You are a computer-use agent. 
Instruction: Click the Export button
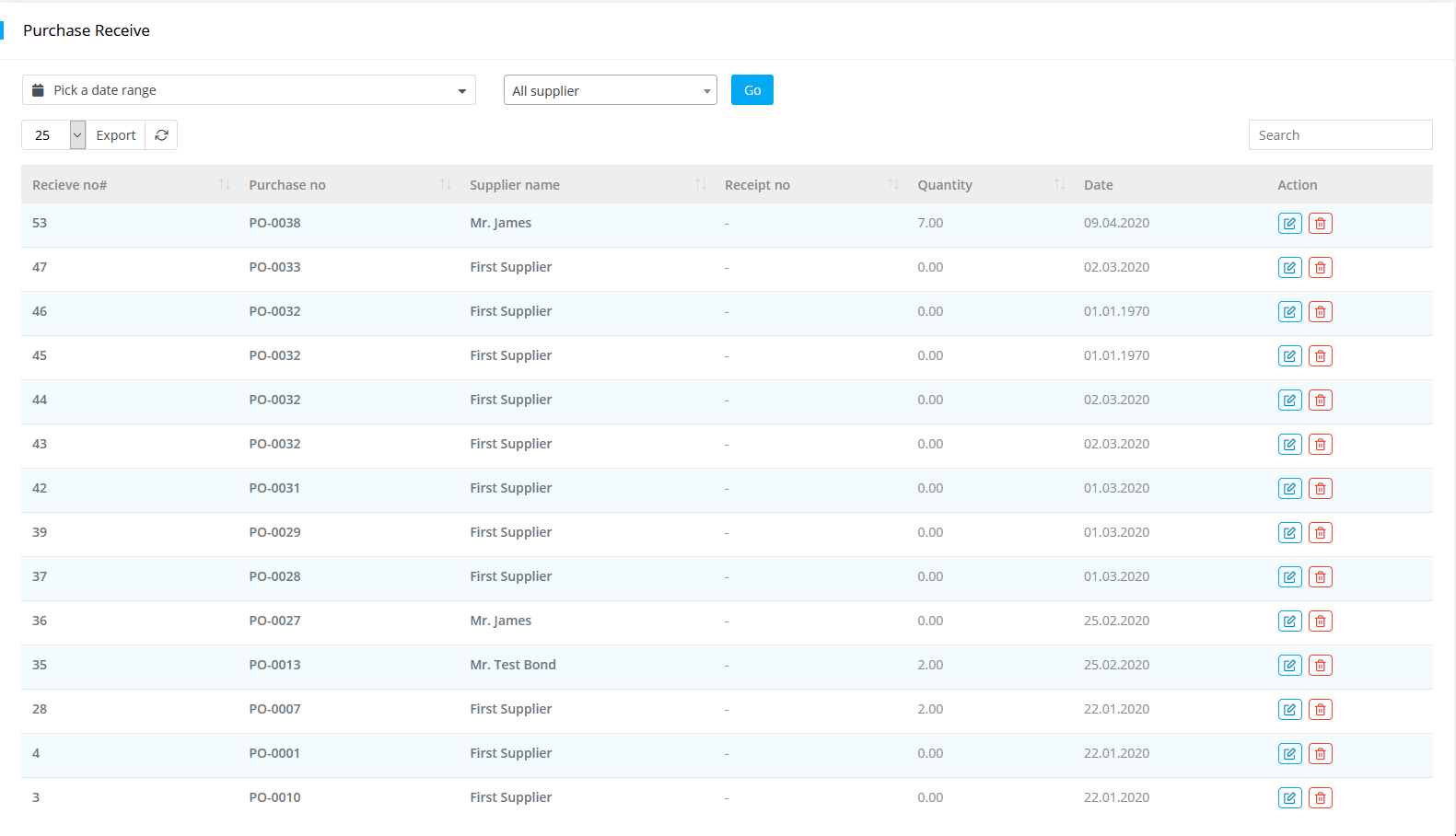point(116,135)
